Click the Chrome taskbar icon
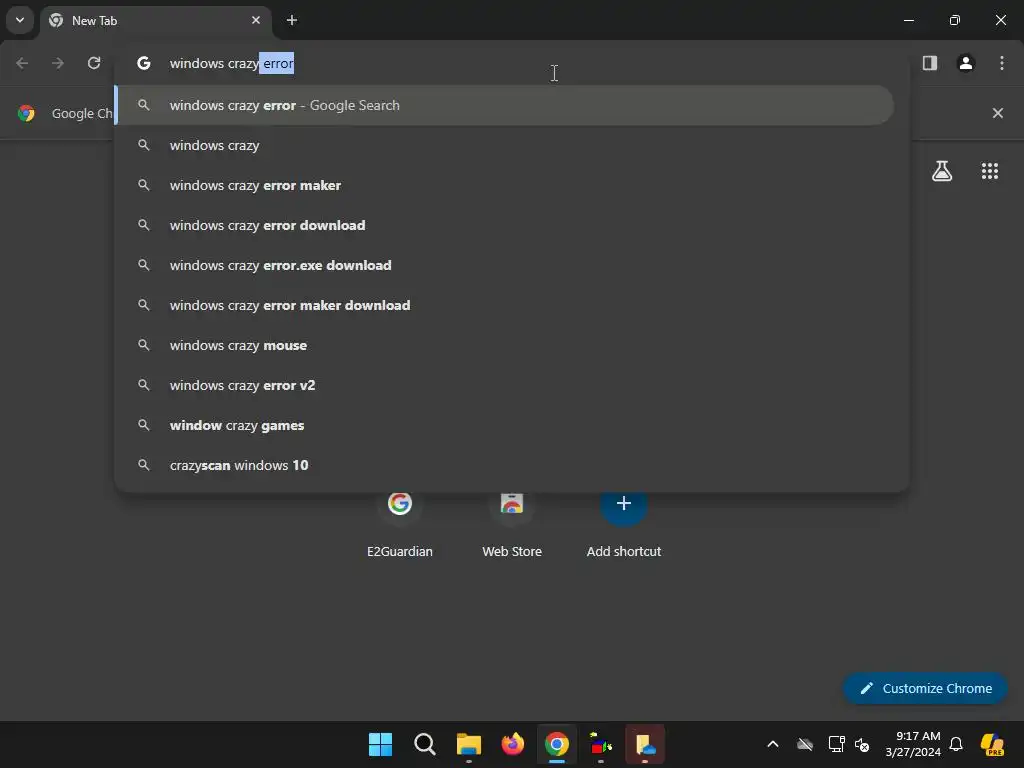1024x768 pixels. pyautogui.click(x=556, y=744)
